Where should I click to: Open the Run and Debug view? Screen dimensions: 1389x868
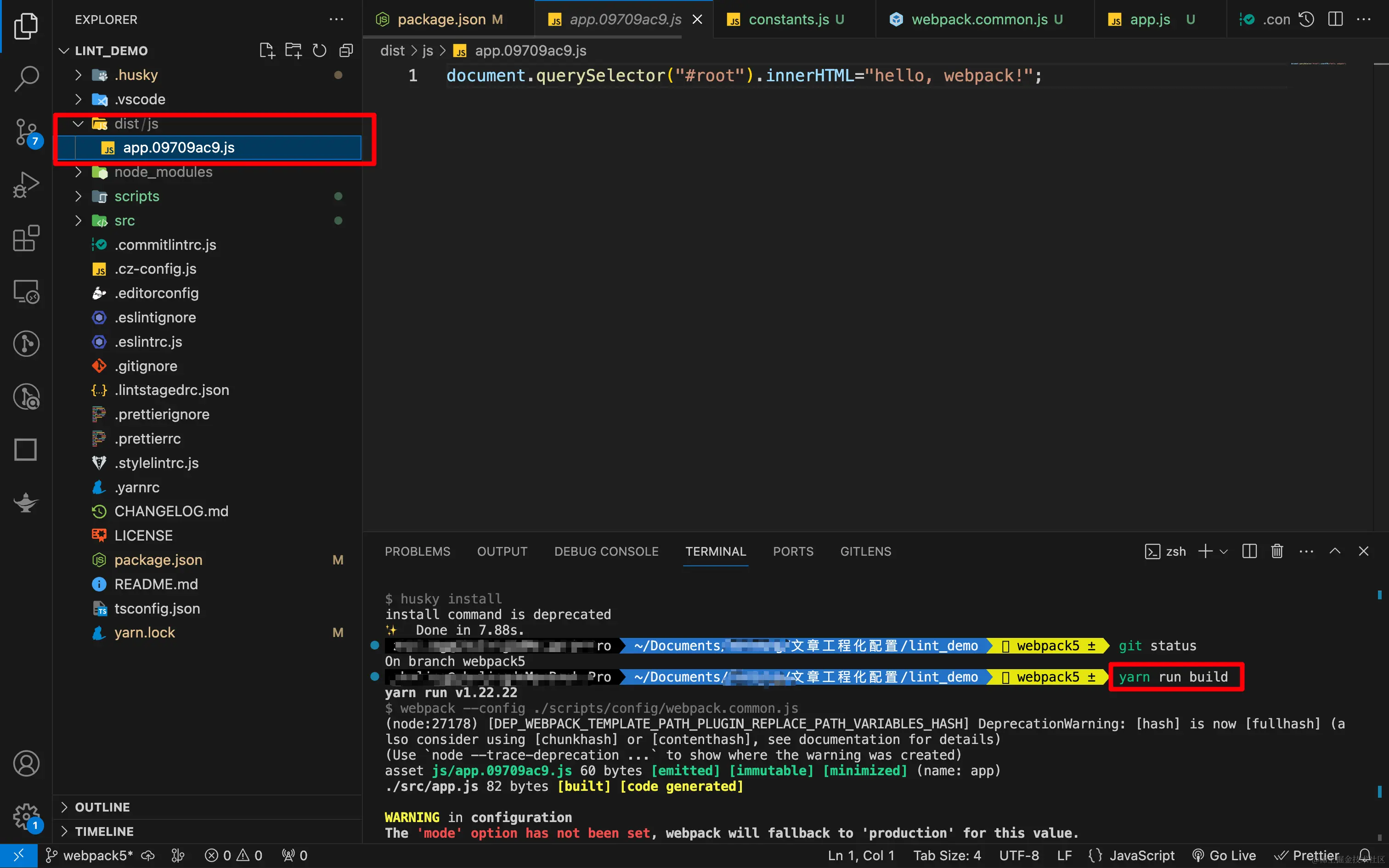26,185
